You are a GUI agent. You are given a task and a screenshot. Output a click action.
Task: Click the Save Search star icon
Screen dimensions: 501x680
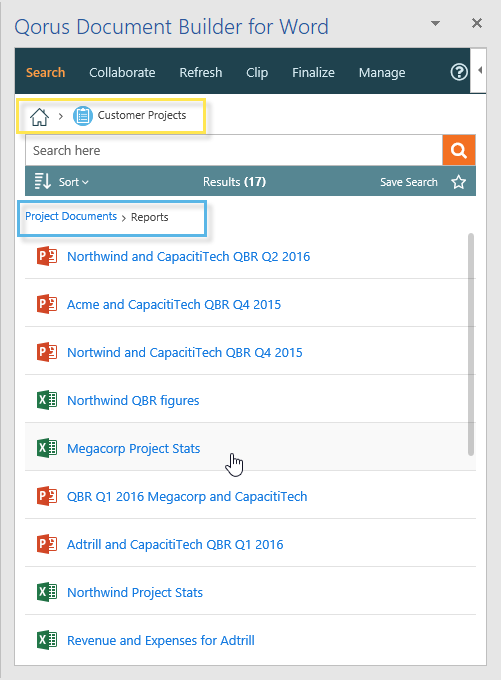pyautogui.click(x=458, y=182)
